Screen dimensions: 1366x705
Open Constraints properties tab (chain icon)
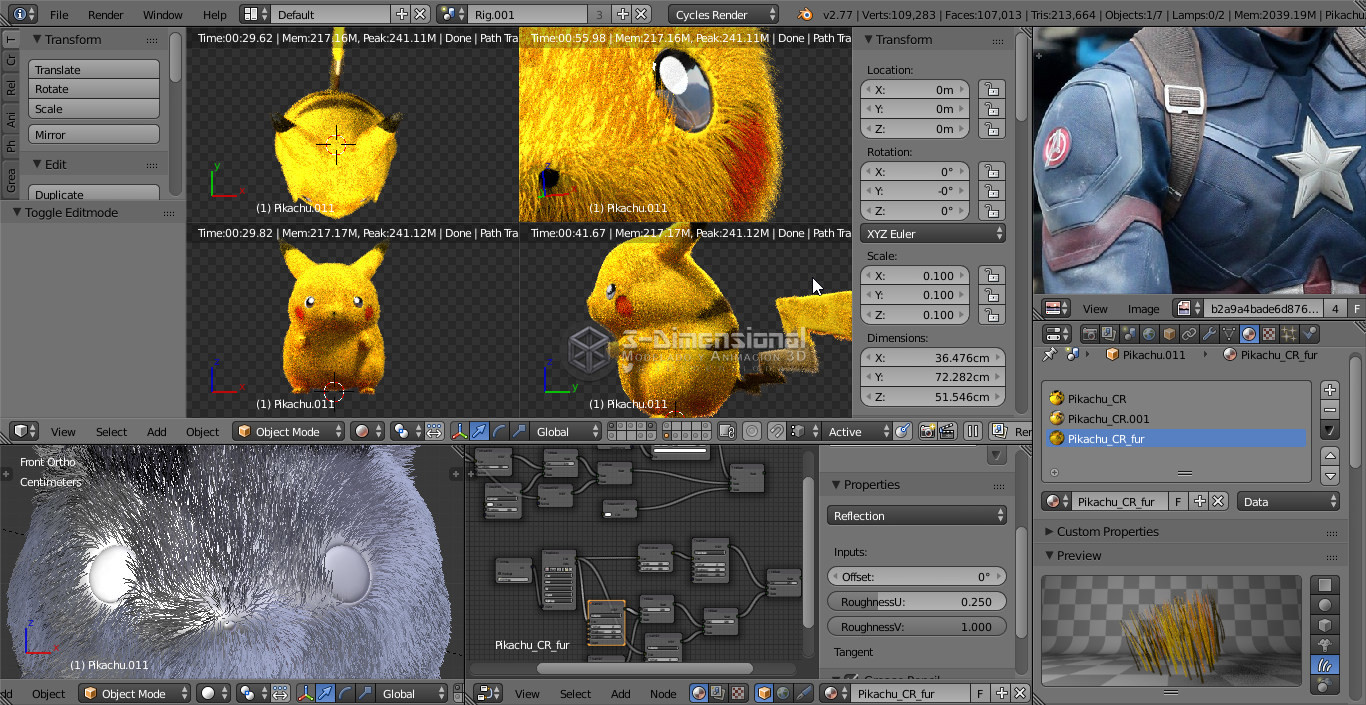coord(1190,334)
